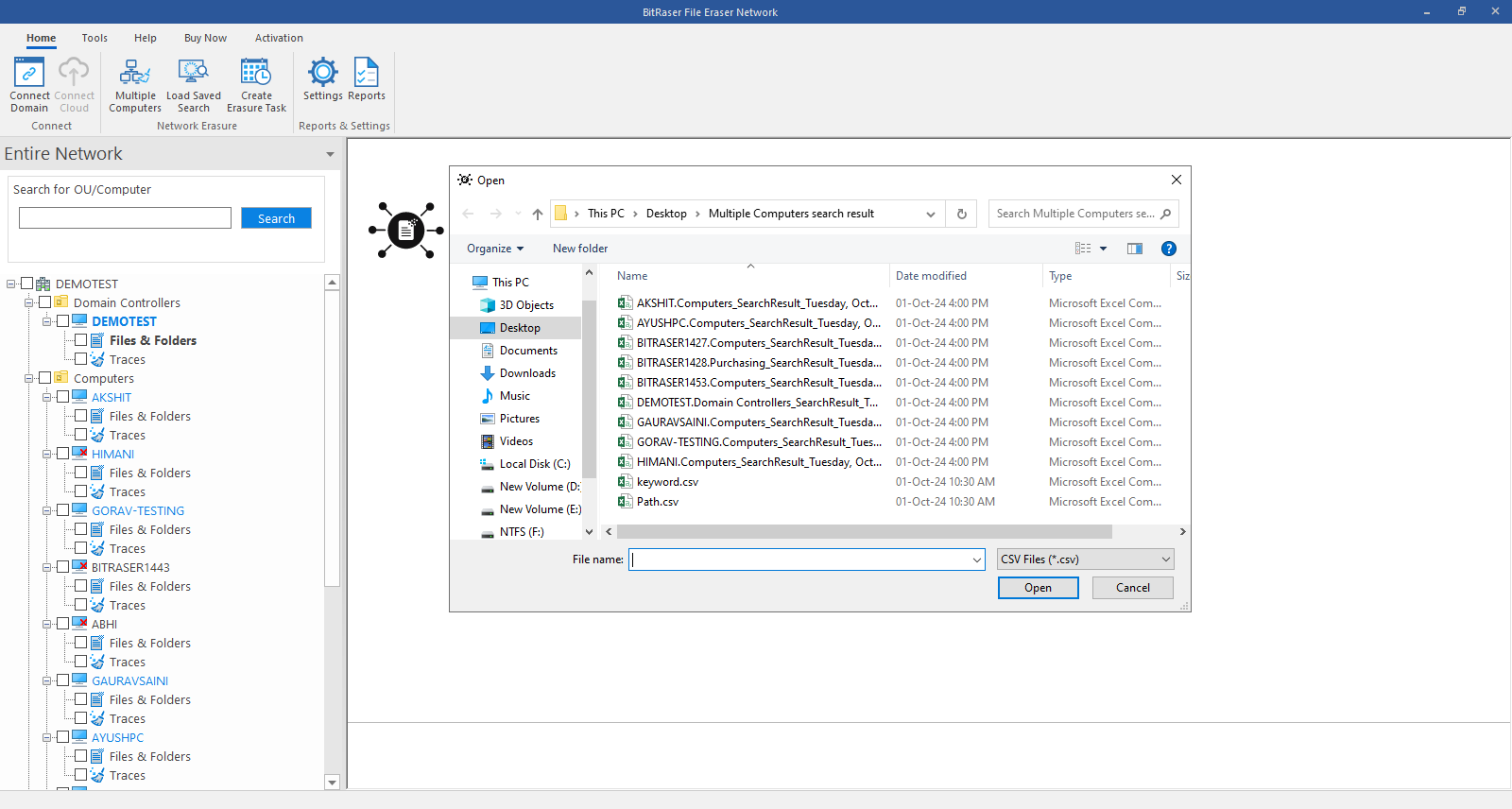Check Files & Folders under HIMANI
This screenshot has height=809, width=1512.
[80, 473]
